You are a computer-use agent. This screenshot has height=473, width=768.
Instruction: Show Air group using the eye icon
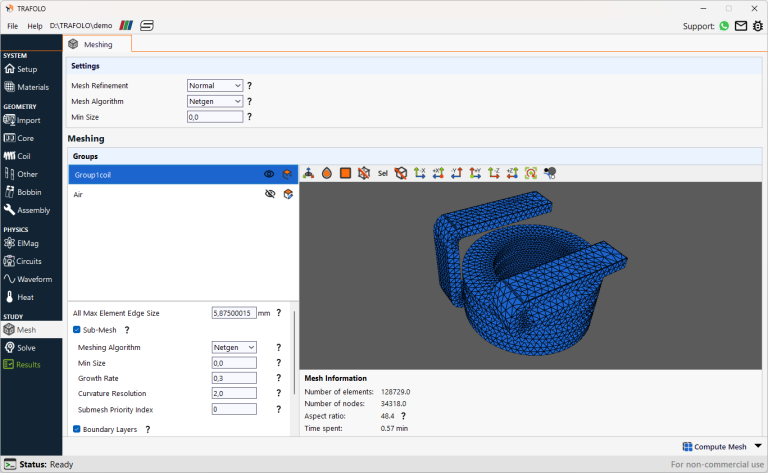(270, 194)
